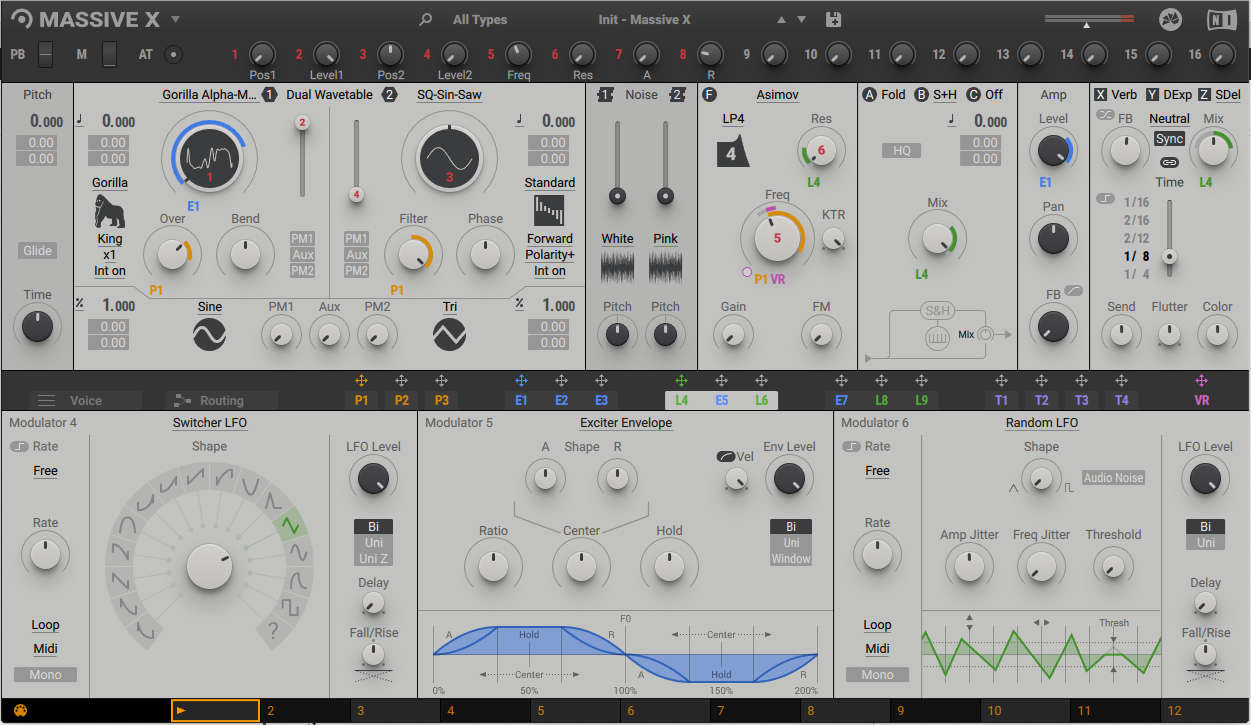Toggle the Glide button
Image resolution: width=1251 pixels, height=725 pixels.
(38, 251)
